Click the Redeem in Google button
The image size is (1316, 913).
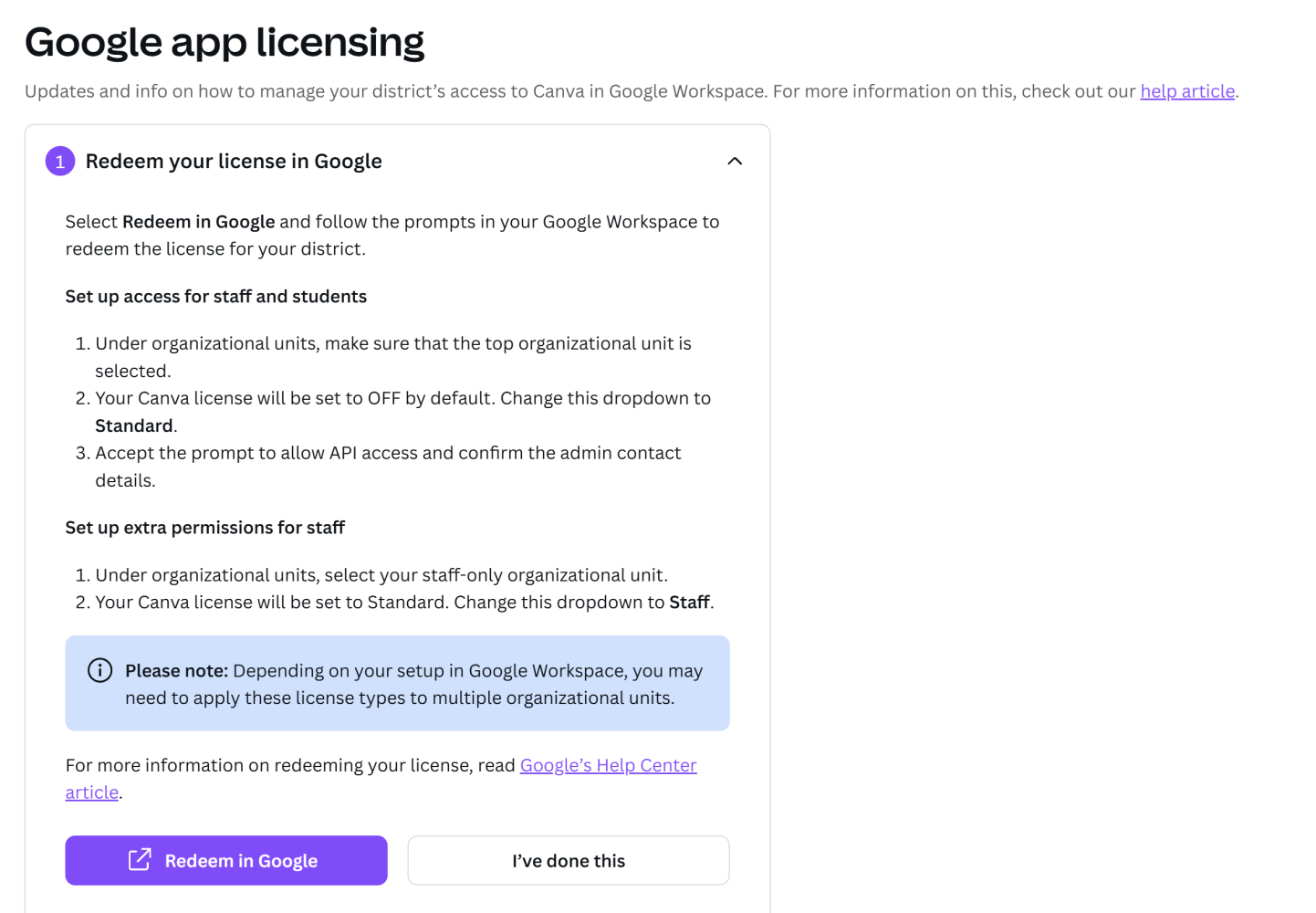pos(226,860)
